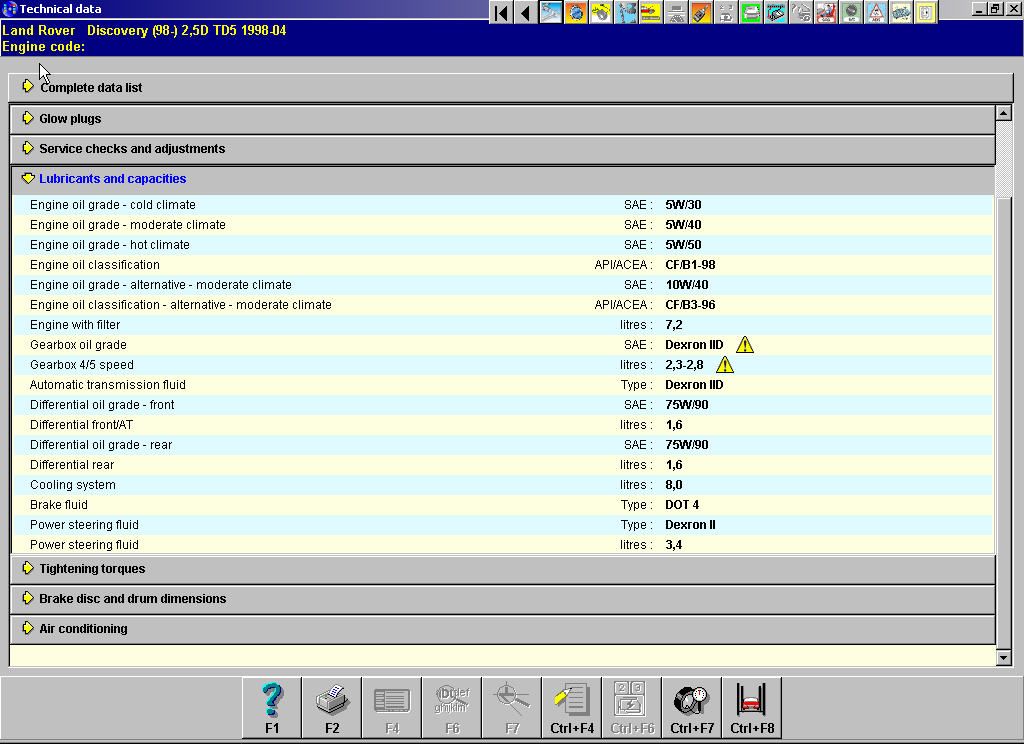
Task: Select the wrench technical data toolbar icon
Action: click(x=551, y=12)
